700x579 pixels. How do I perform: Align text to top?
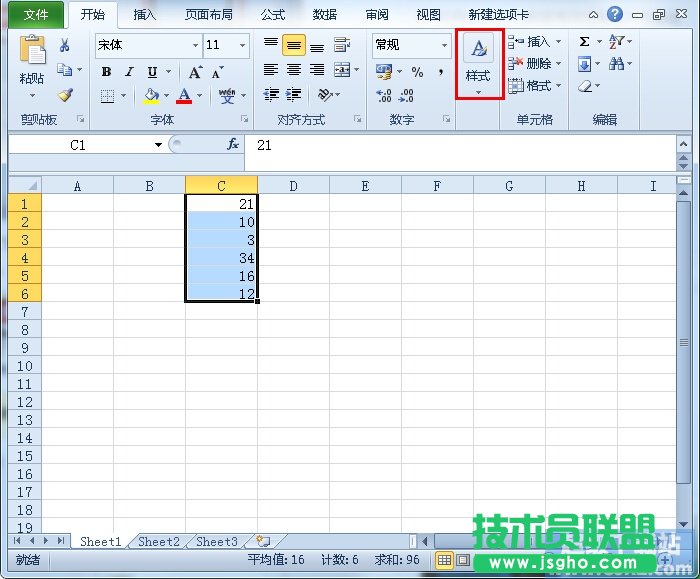(271, 43)
